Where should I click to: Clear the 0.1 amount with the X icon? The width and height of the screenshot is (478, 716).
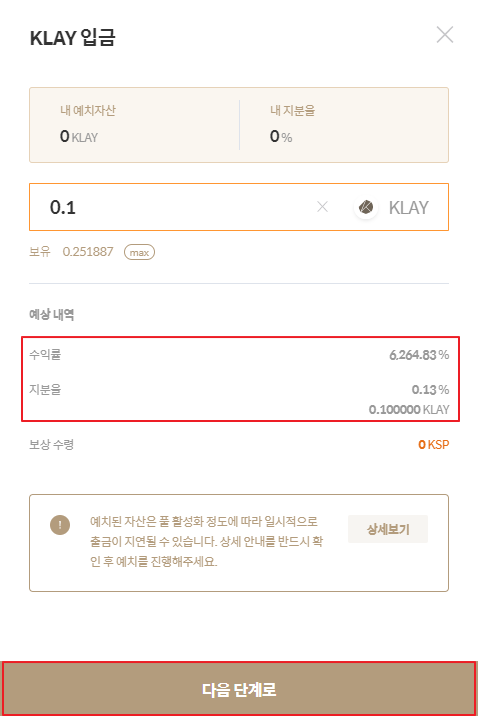322,207
